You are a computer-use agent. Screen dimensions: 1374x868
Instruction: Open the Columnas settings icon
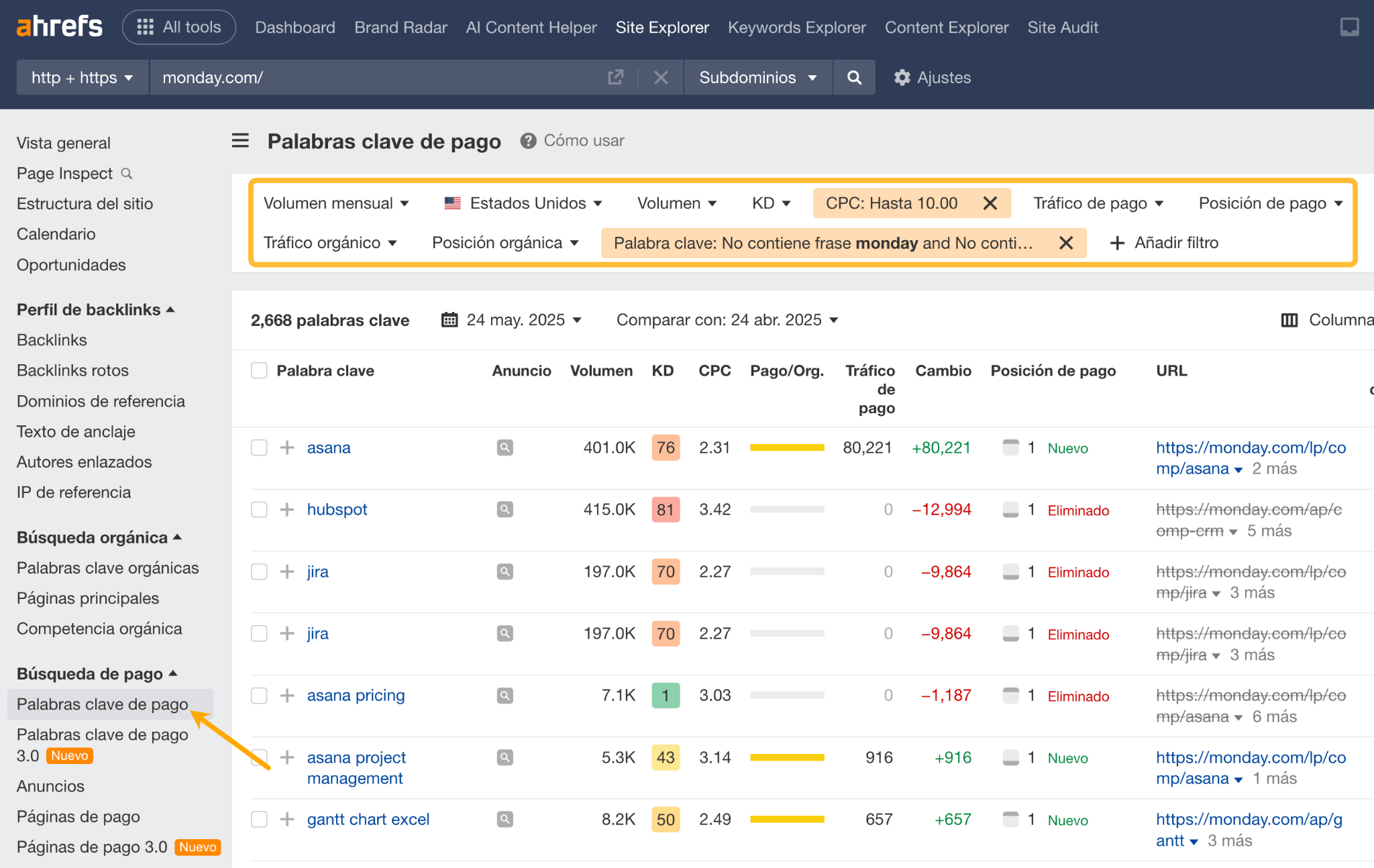point(1289,320)
